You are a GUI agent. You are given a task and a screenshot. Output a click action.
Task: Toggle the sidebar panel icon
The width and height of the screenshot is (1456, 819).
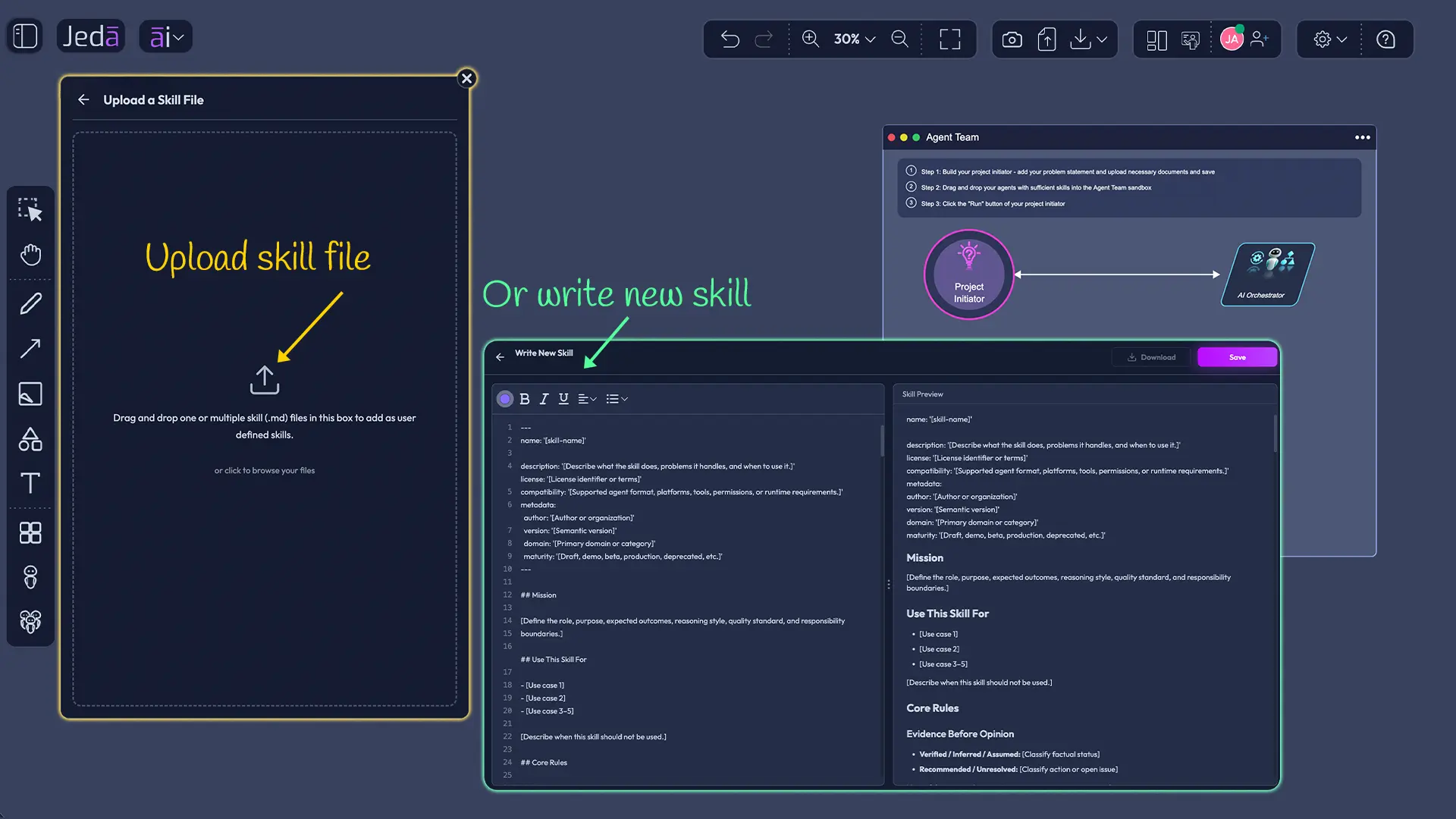pyautogui.click(x=25, y=36)
